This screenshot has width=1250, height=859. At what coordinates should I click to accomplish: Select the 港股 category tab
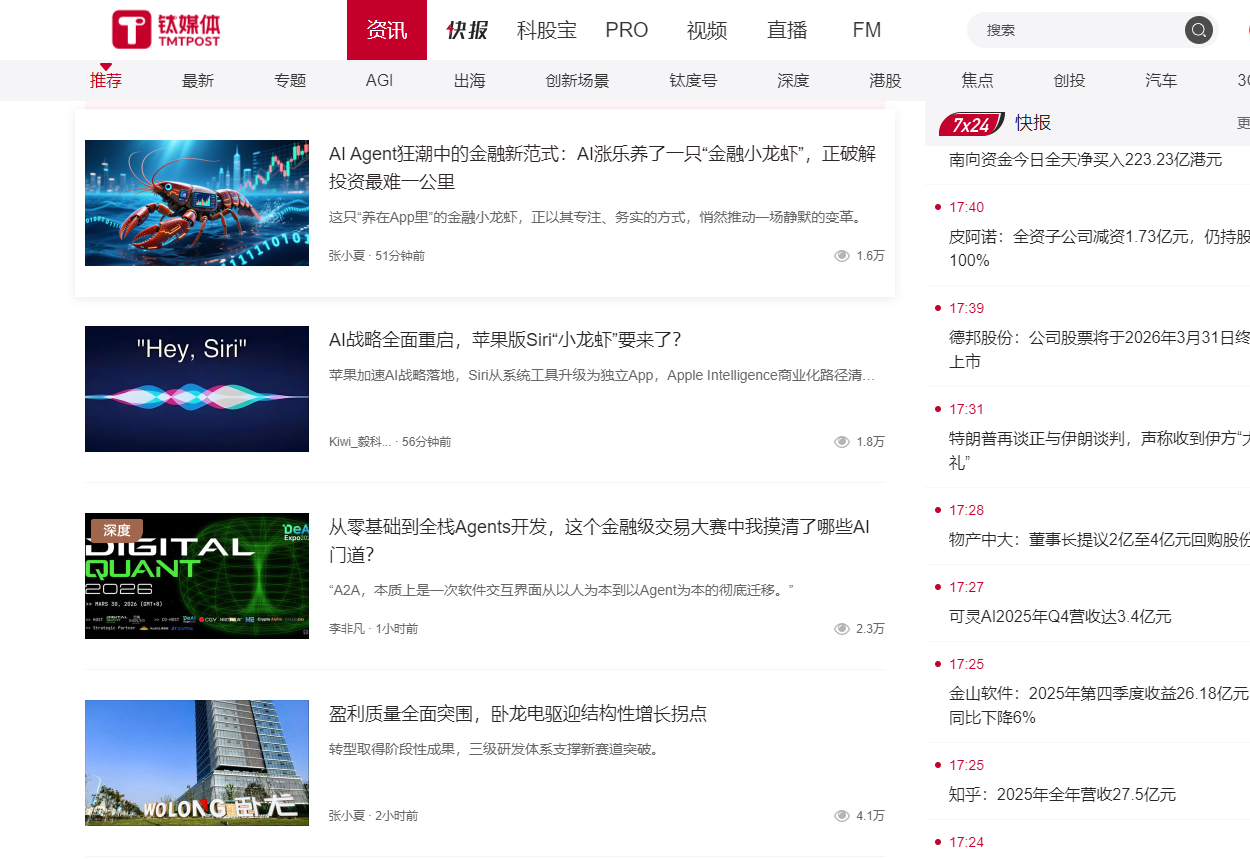coord(885,81)
